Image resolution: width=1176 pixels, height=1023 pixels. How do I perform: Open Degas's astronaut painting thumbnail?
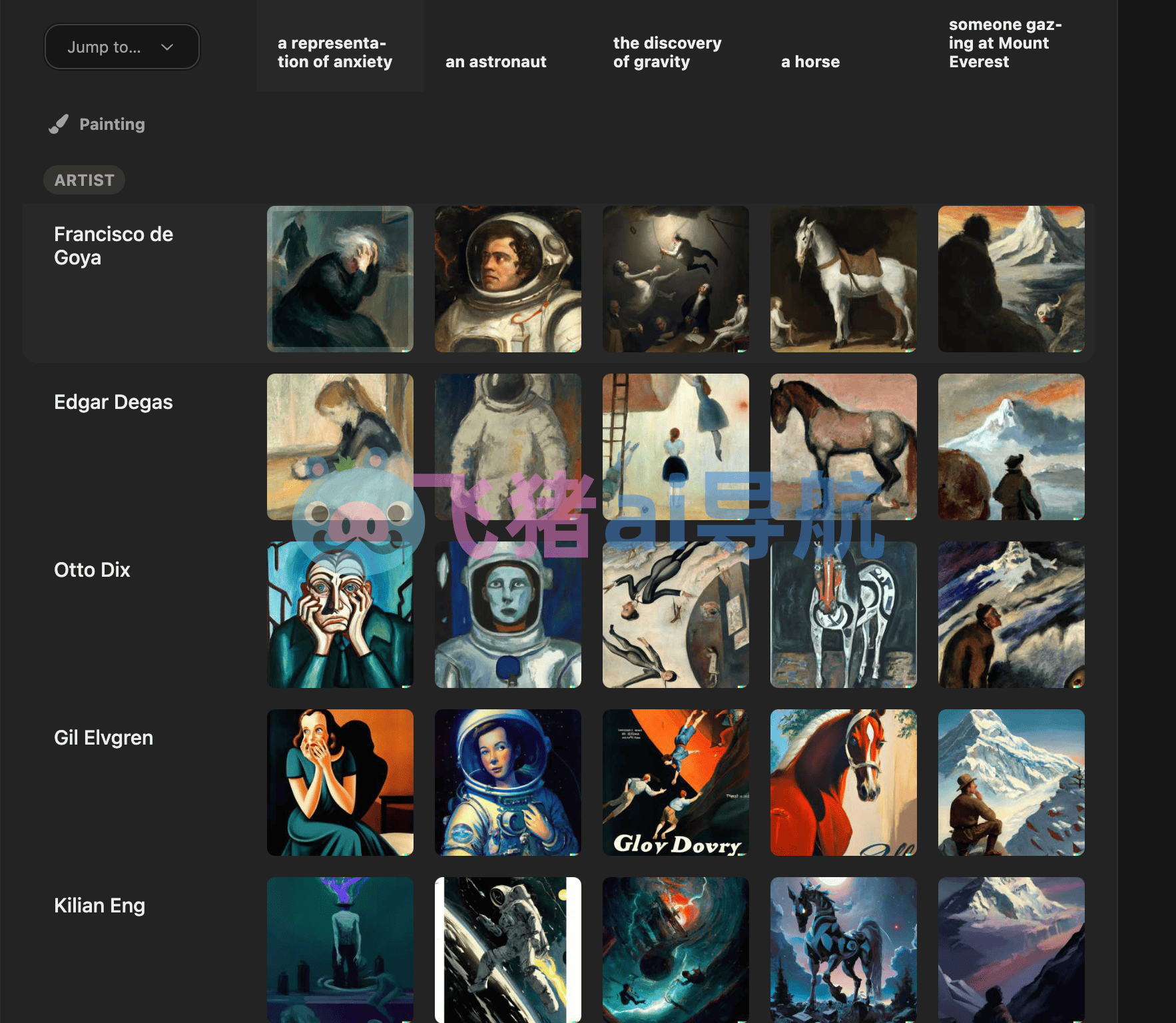pyautogui.click(x=508, y=447)
